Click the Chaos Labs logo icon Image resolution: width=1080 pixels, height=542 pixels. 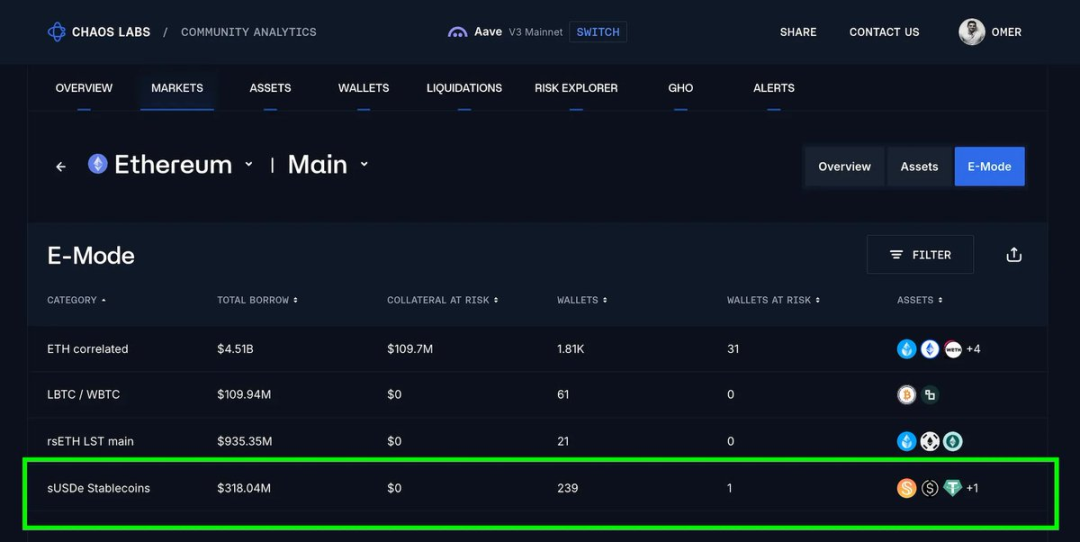click(x=56, y=32)
